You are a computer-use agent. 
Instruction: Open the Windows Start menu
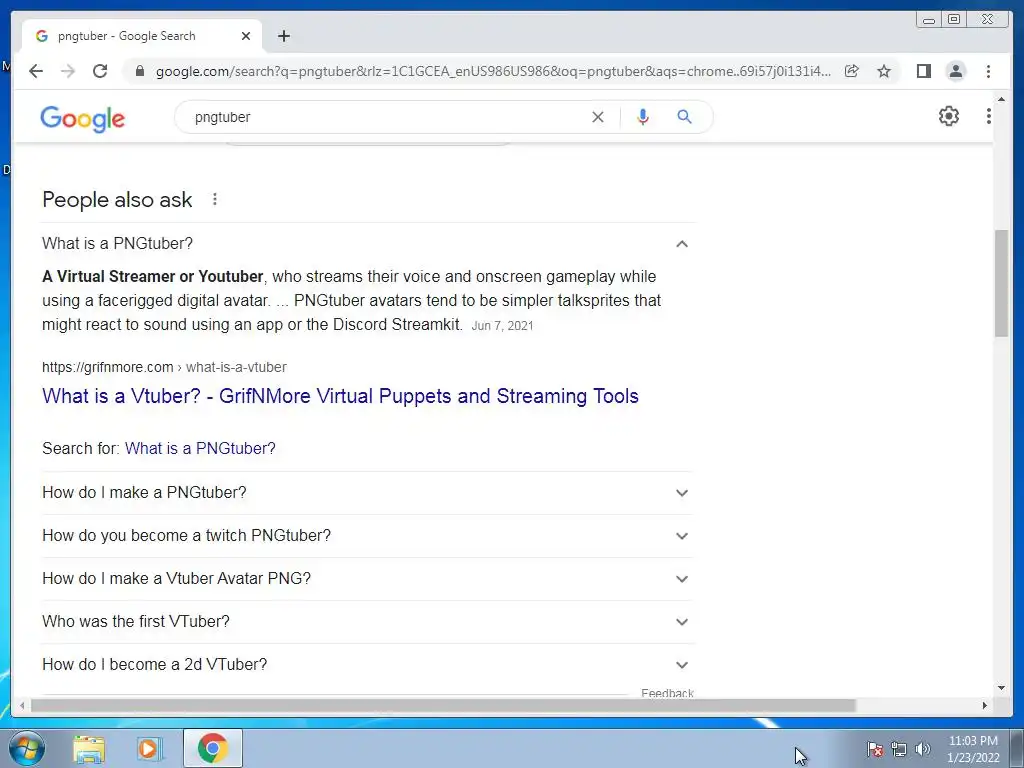[26, 748]
